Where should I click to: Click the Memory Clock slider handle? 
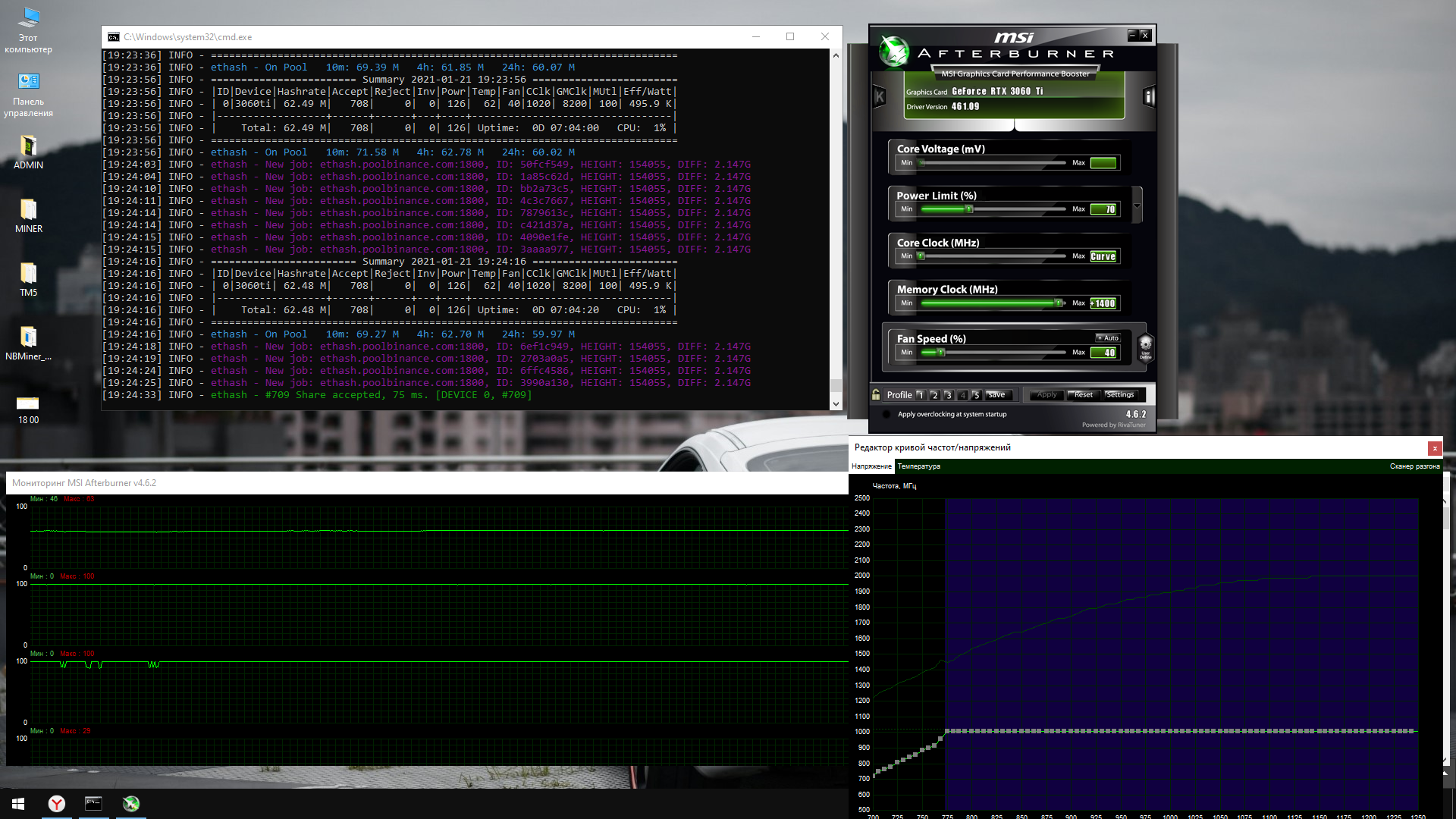click(x=1058, y=303)
